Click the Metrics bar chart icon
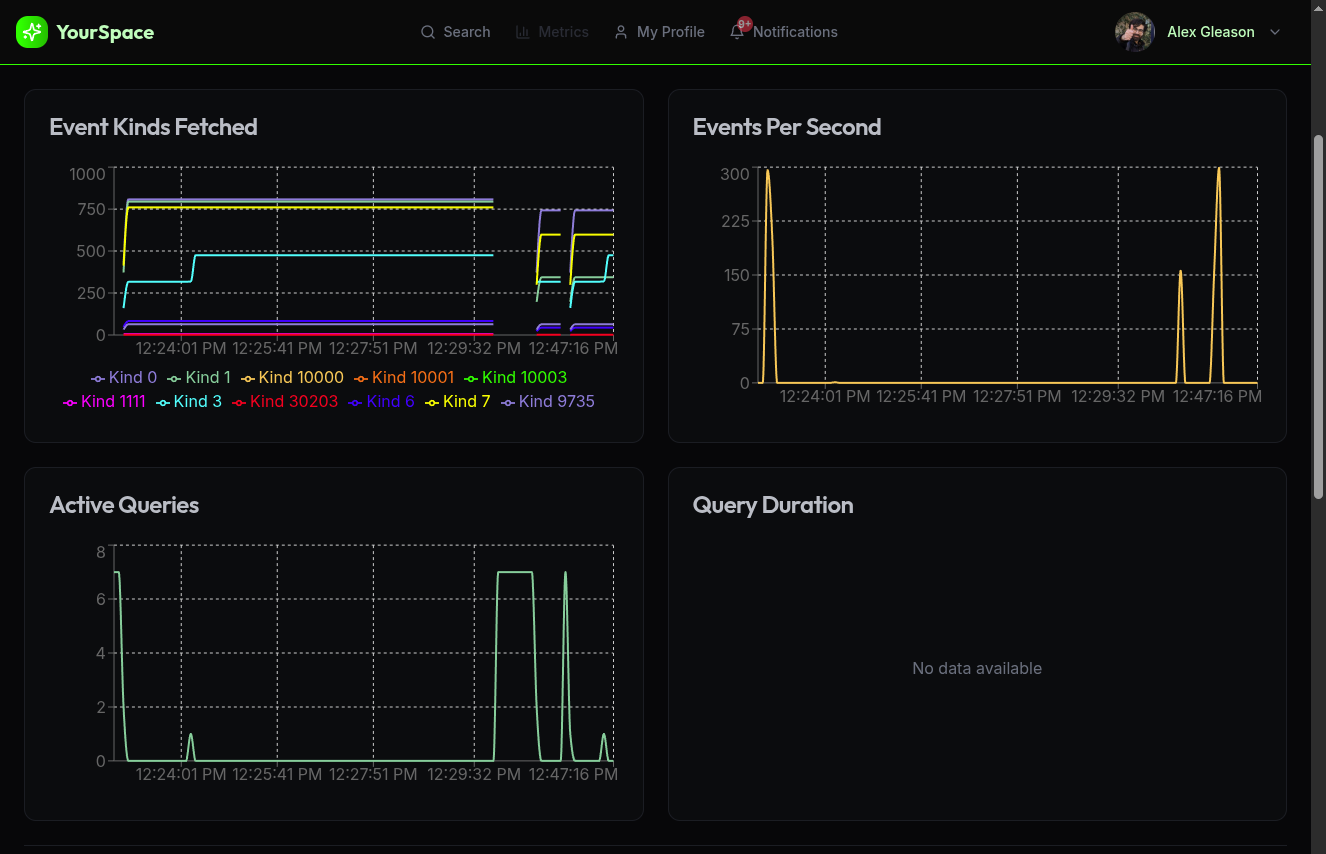Screen dimensions: 1326x854 tap(523, 32)
